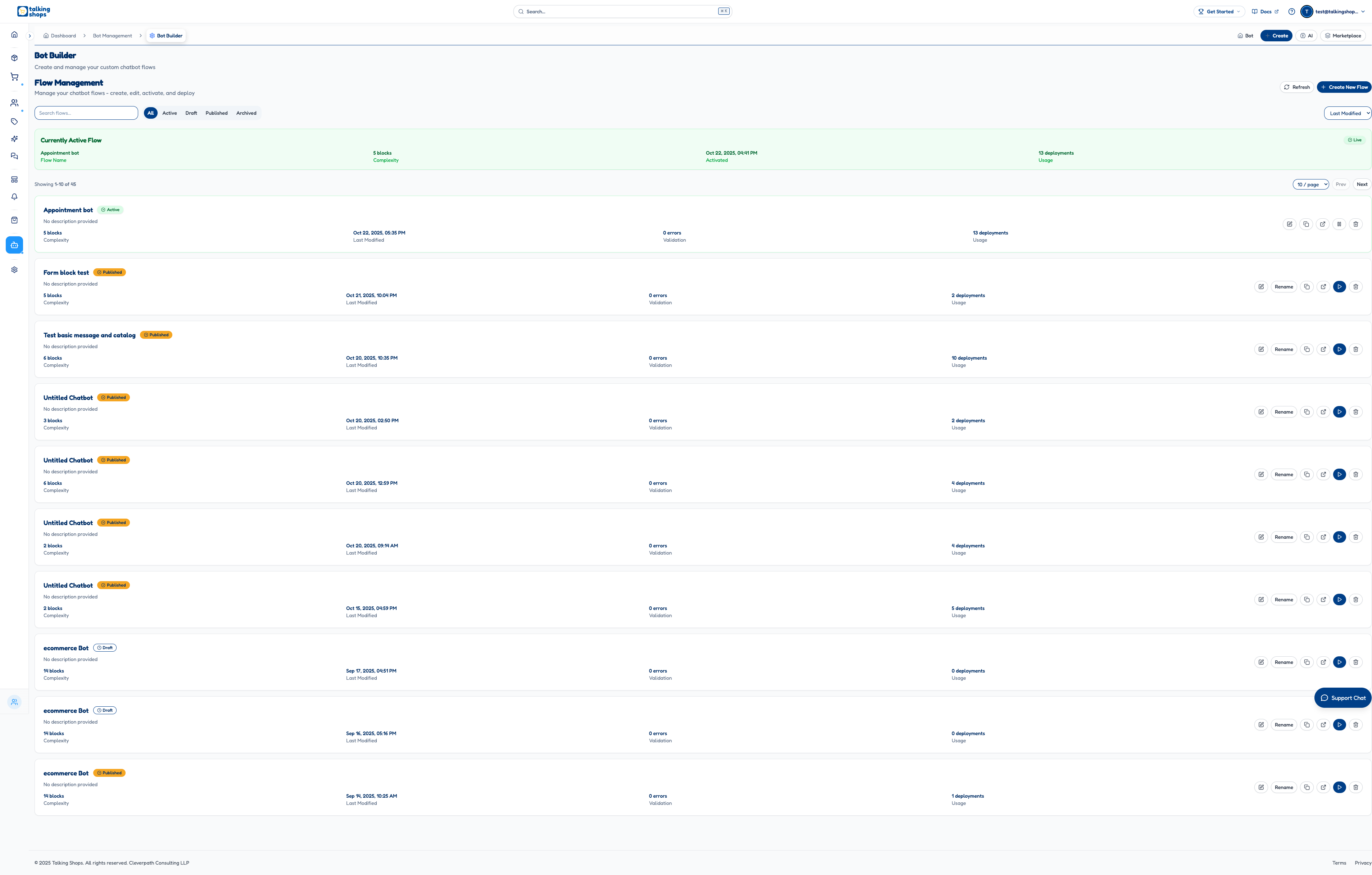Viewport: 1372px width, 875px height.
Task: Show only Draft flows
Action: coord(191,113)
